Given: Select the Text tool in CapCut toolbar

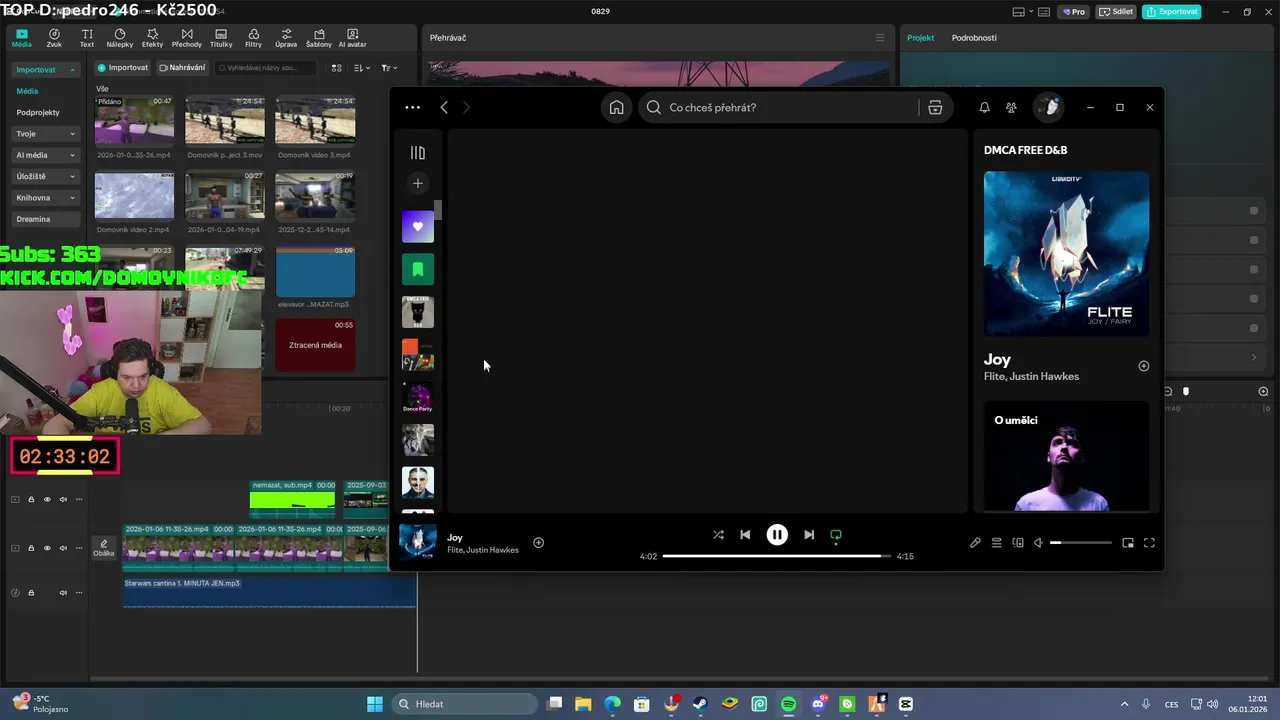Looking at the screenshot, I should (x=87, y=38).
